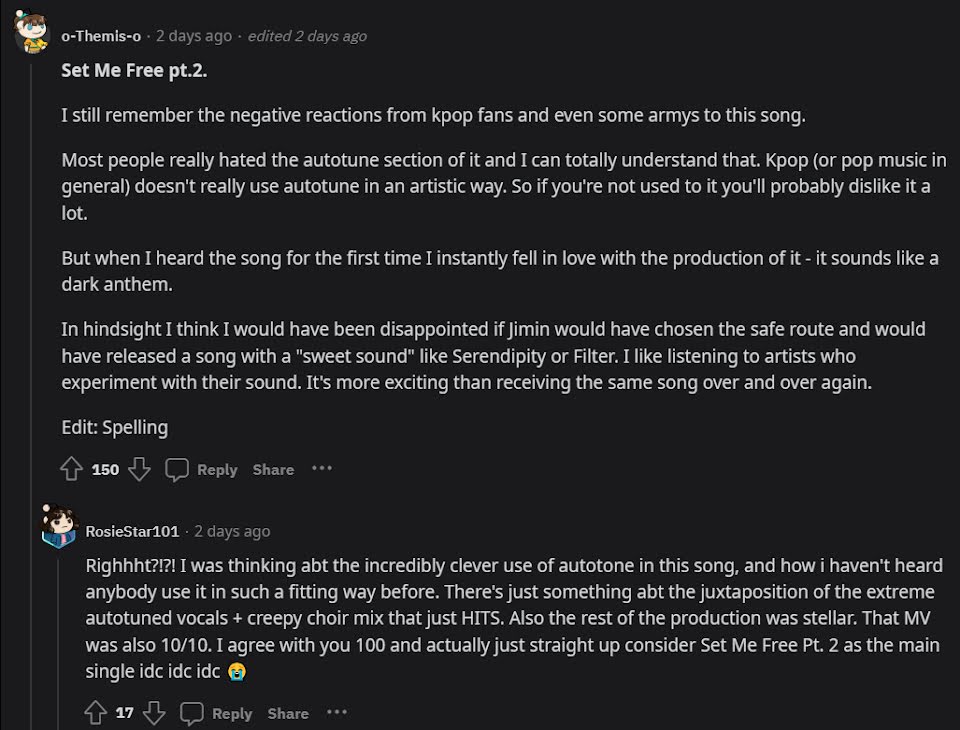960x730 pixels.
Task: Click the '2 days ago' timestamp beside o-Themis-o
Action: coord(194,36)
